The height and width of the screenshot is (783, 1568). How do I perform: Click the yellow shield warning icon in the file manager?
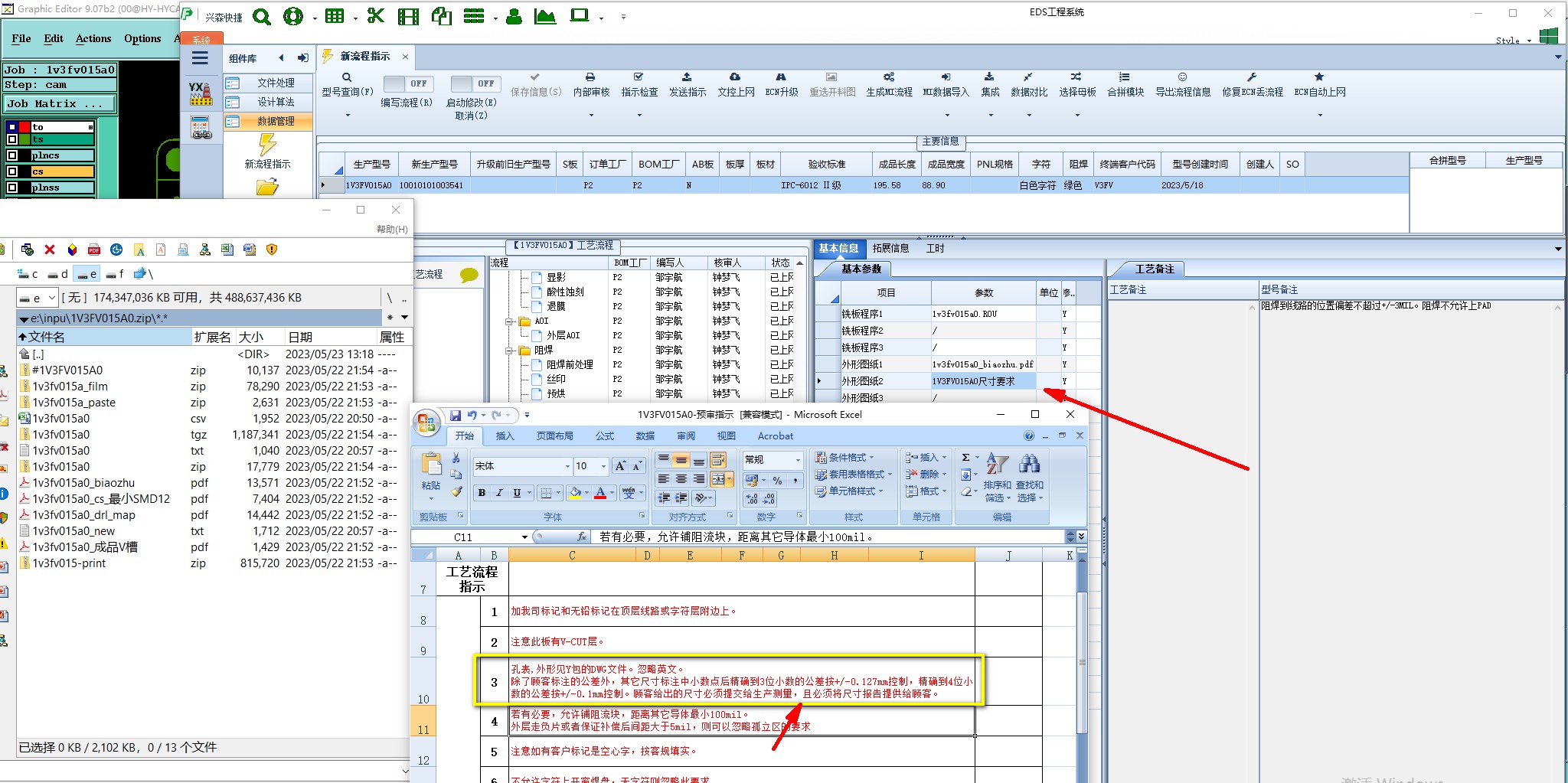[x=272, y=250]
